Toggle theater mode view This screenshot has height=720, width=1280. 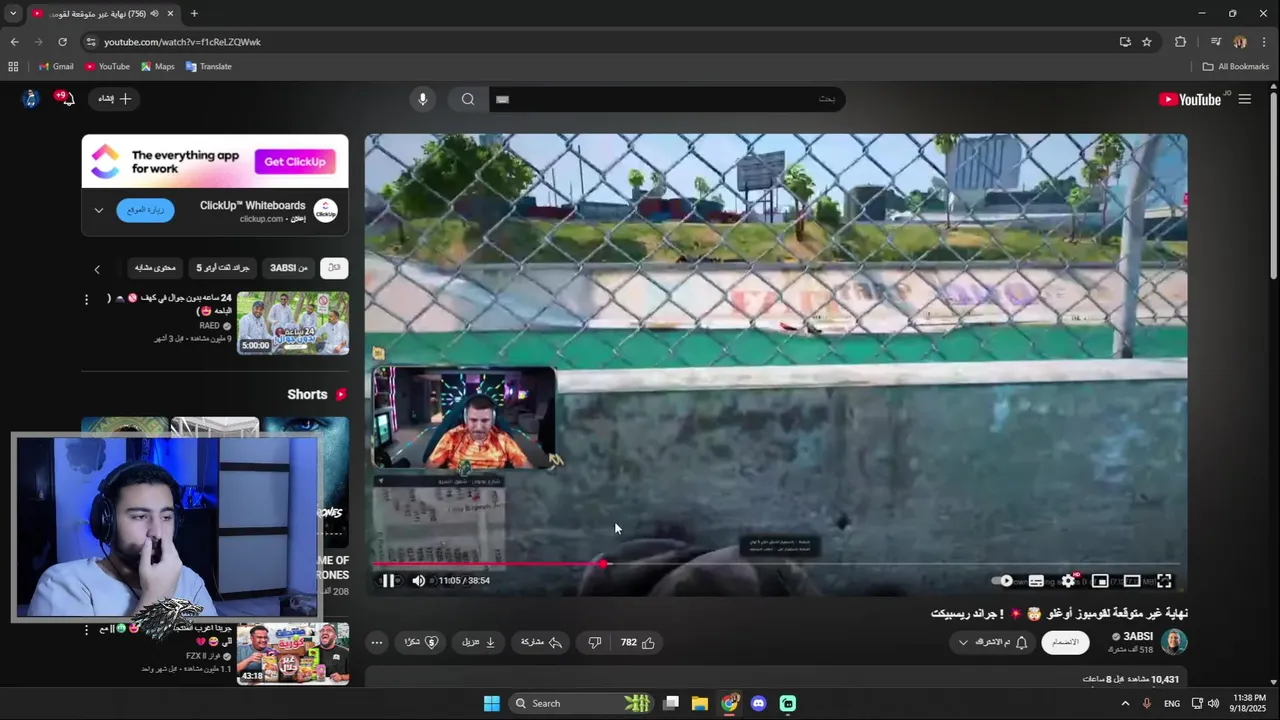coord(1132,580)
